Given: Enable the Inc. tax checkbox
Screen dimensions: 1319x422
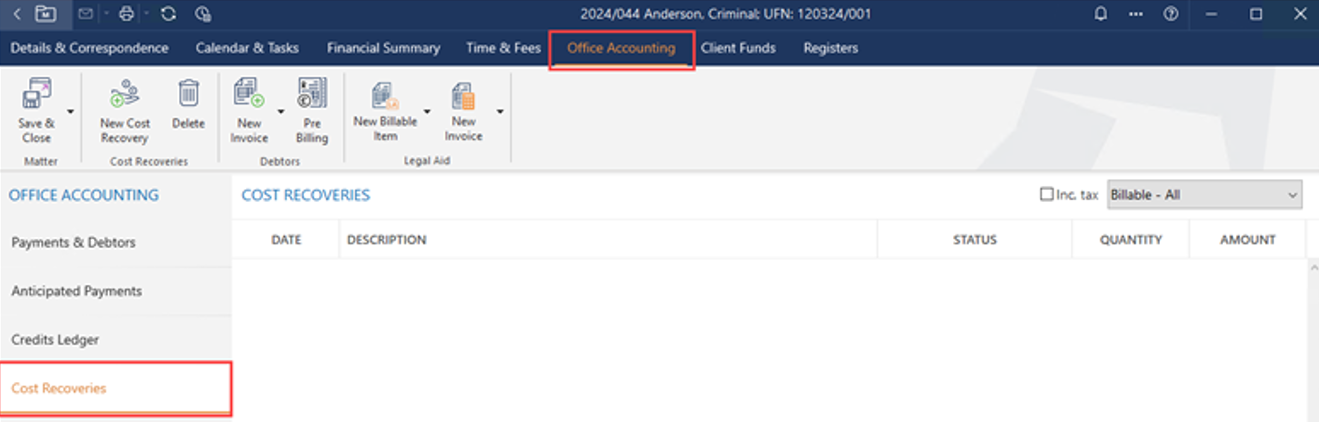Looking at the screenshot, I should click(x=1046, y=195).
